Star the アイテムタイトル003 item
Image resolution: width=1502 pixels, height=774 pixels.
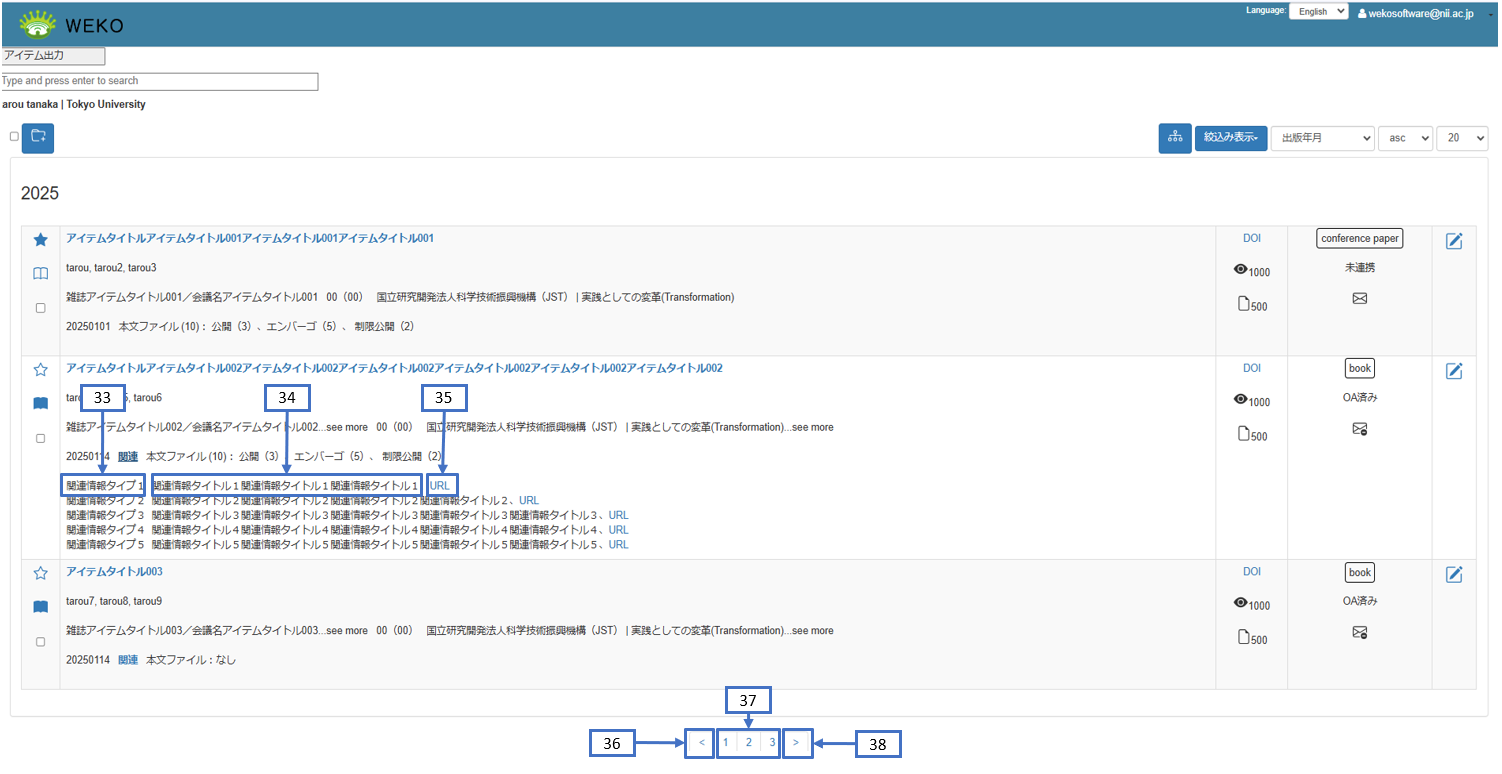[41, 573]
